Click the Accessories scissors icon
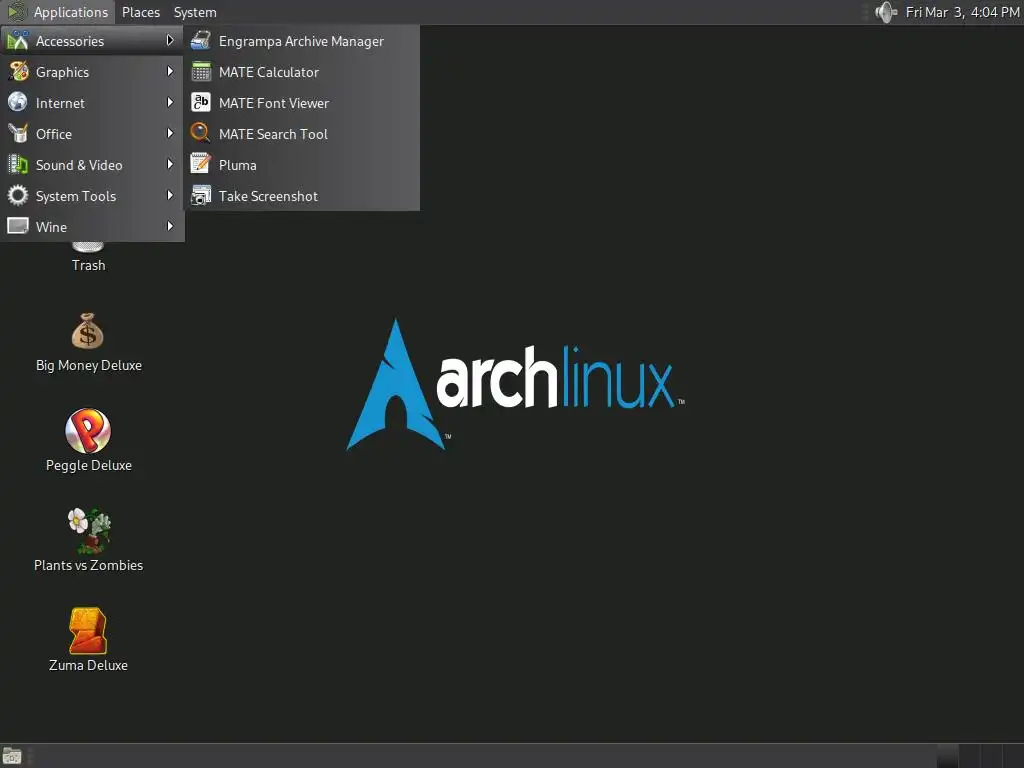 pos(18,40)
